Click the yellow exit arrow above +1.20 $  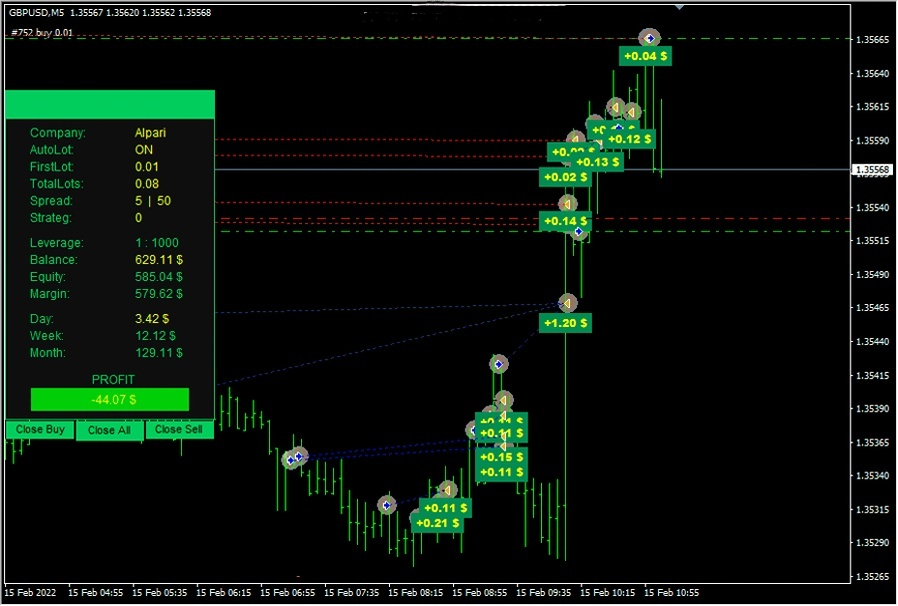[567, 302]
